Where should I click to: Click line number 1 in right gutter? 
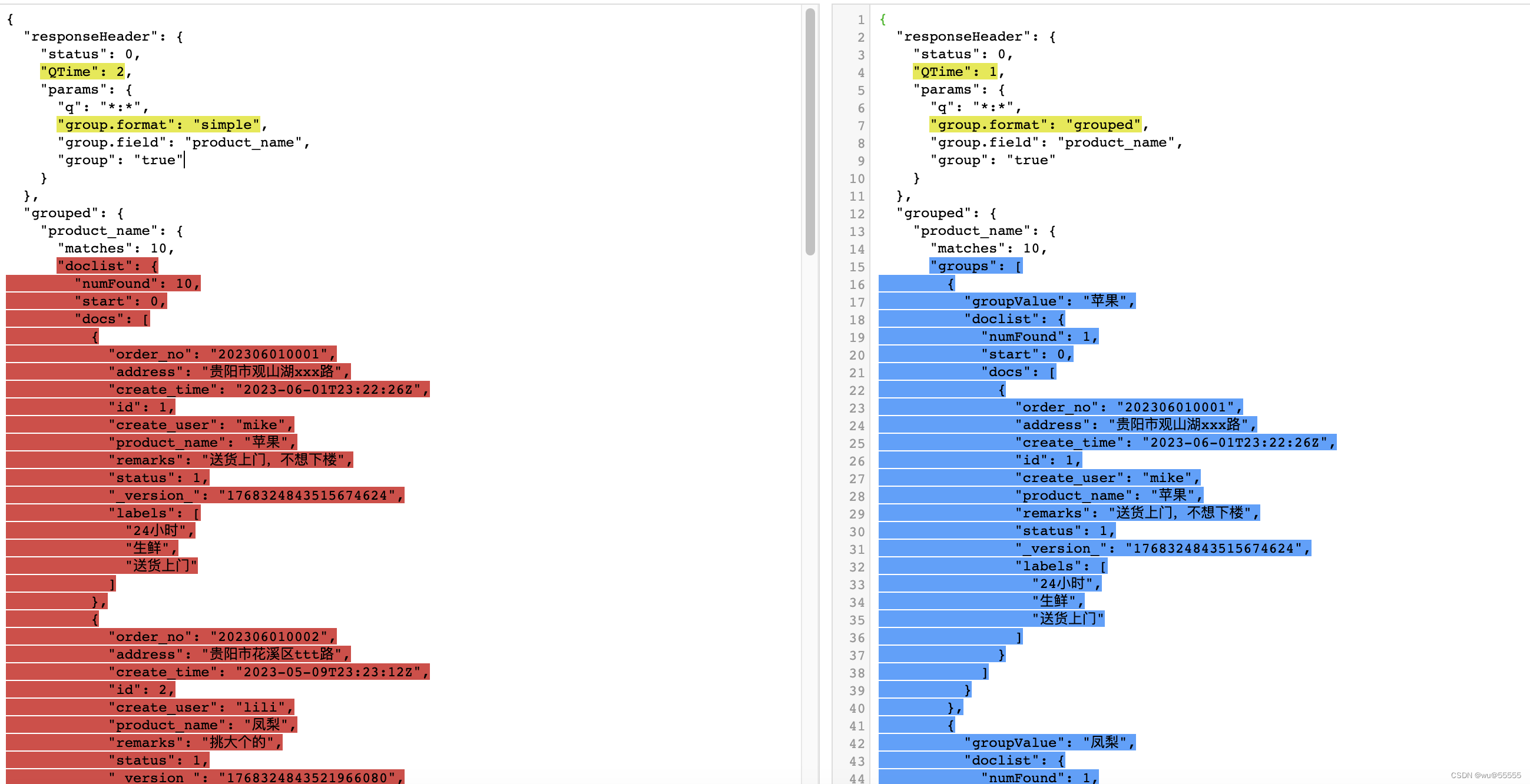click(x=860, y=20)
